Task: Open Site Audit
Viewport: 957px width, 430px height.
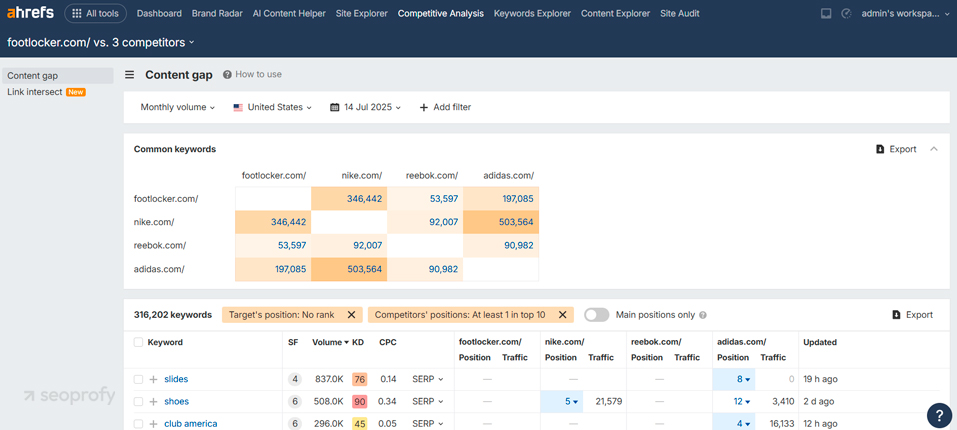Action: tap(680, 13)
